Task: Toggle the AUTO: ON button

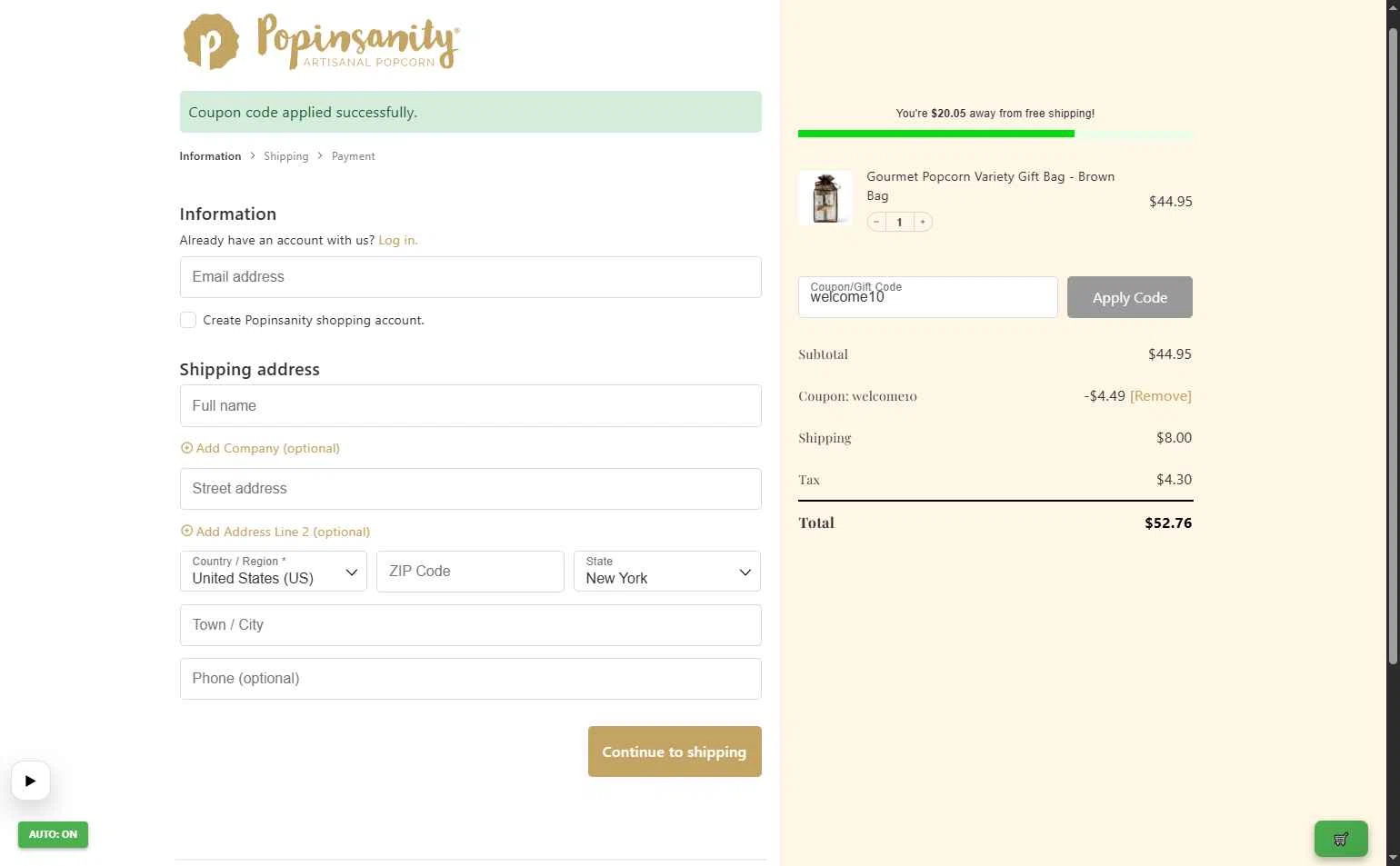Action: (53, 834)
